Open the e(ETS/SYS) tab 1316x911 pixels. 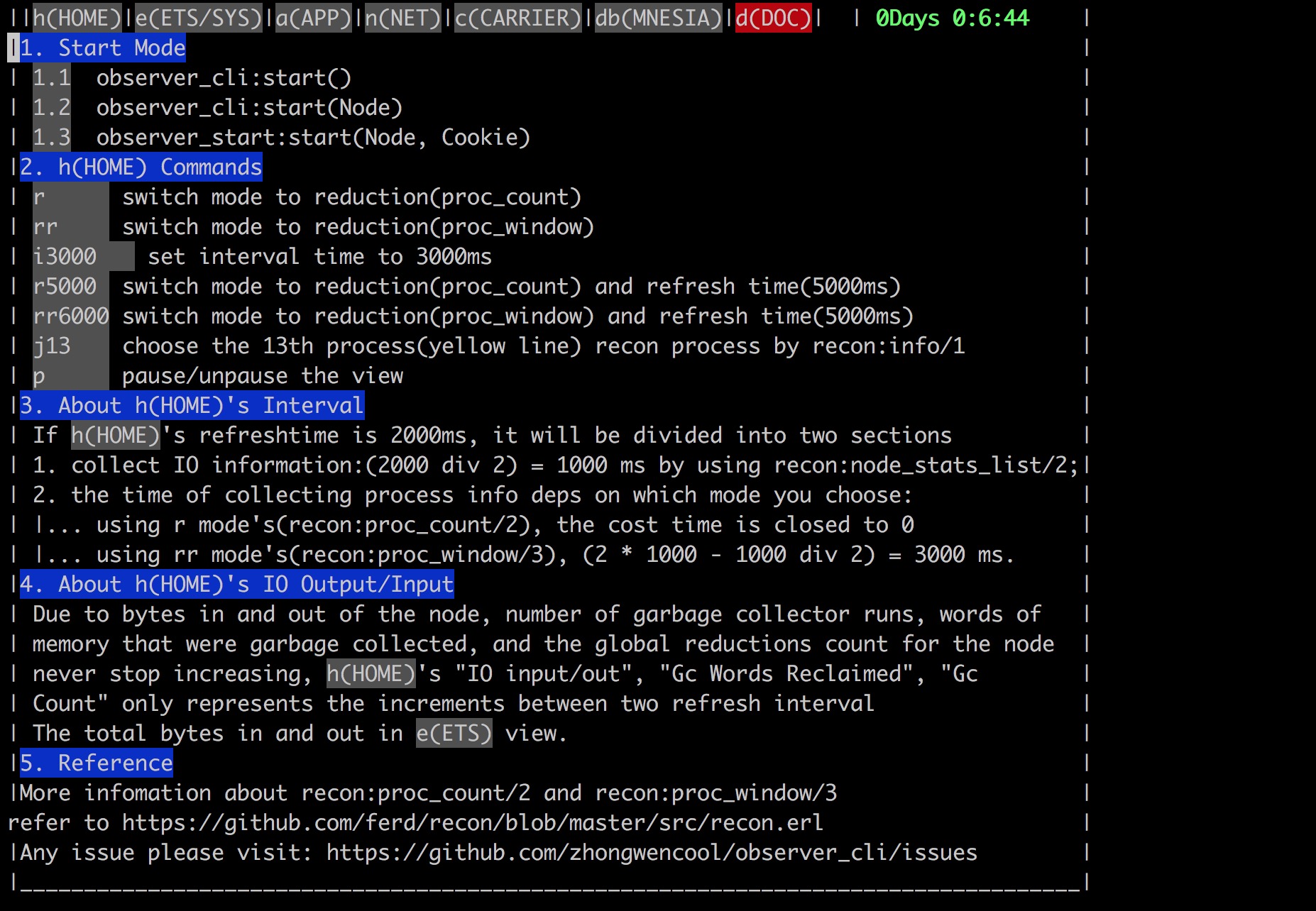click(199, 18)
